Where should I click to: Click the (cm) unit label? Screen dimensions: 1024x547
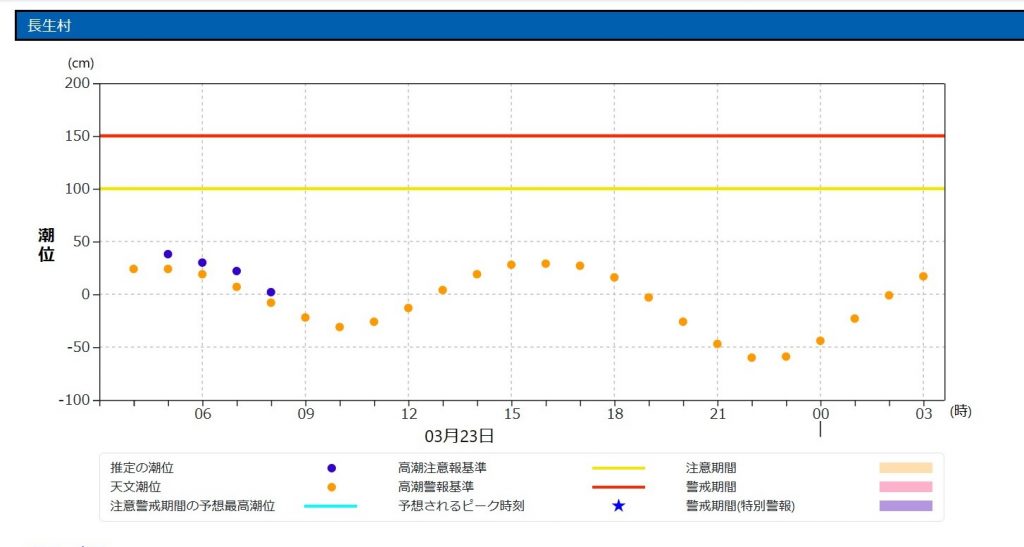pyautogui.click(x=80, y=63)
